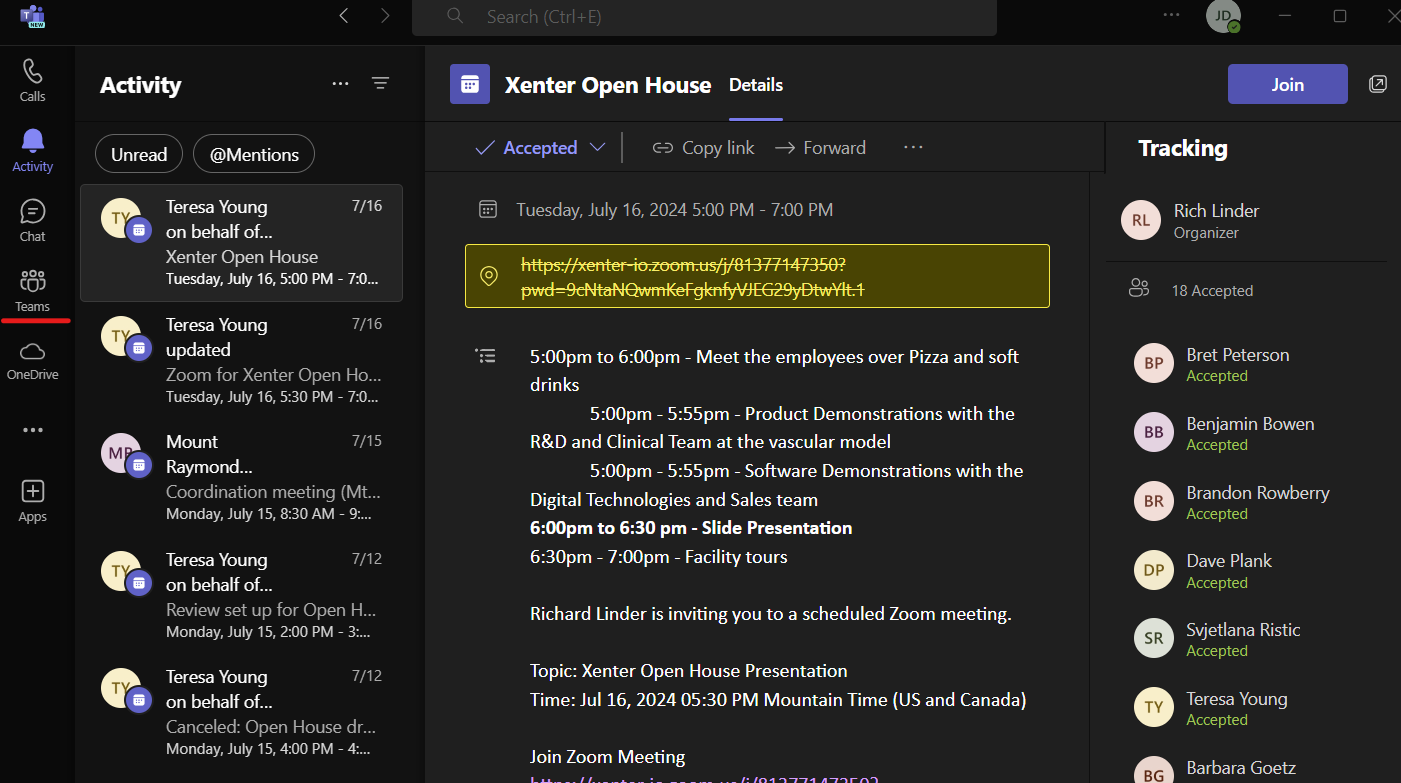The width and height of the screenshot is (1401, 783).
Task: Copy link to the meeting
Action: [703, 148]
